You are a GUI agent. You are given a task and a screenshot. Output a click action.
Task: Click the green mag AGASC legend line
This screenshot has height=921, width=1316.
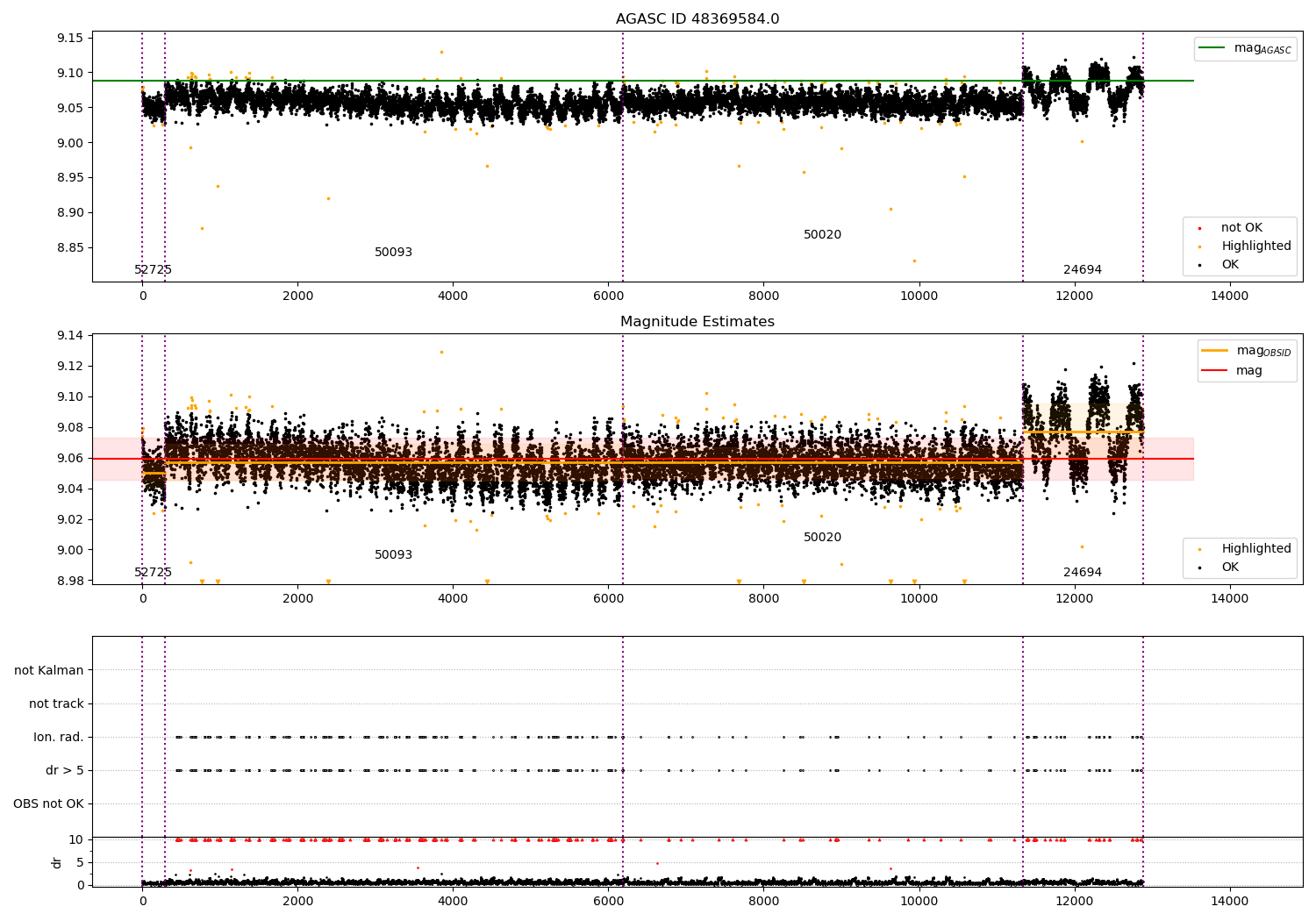(1212, 48)
